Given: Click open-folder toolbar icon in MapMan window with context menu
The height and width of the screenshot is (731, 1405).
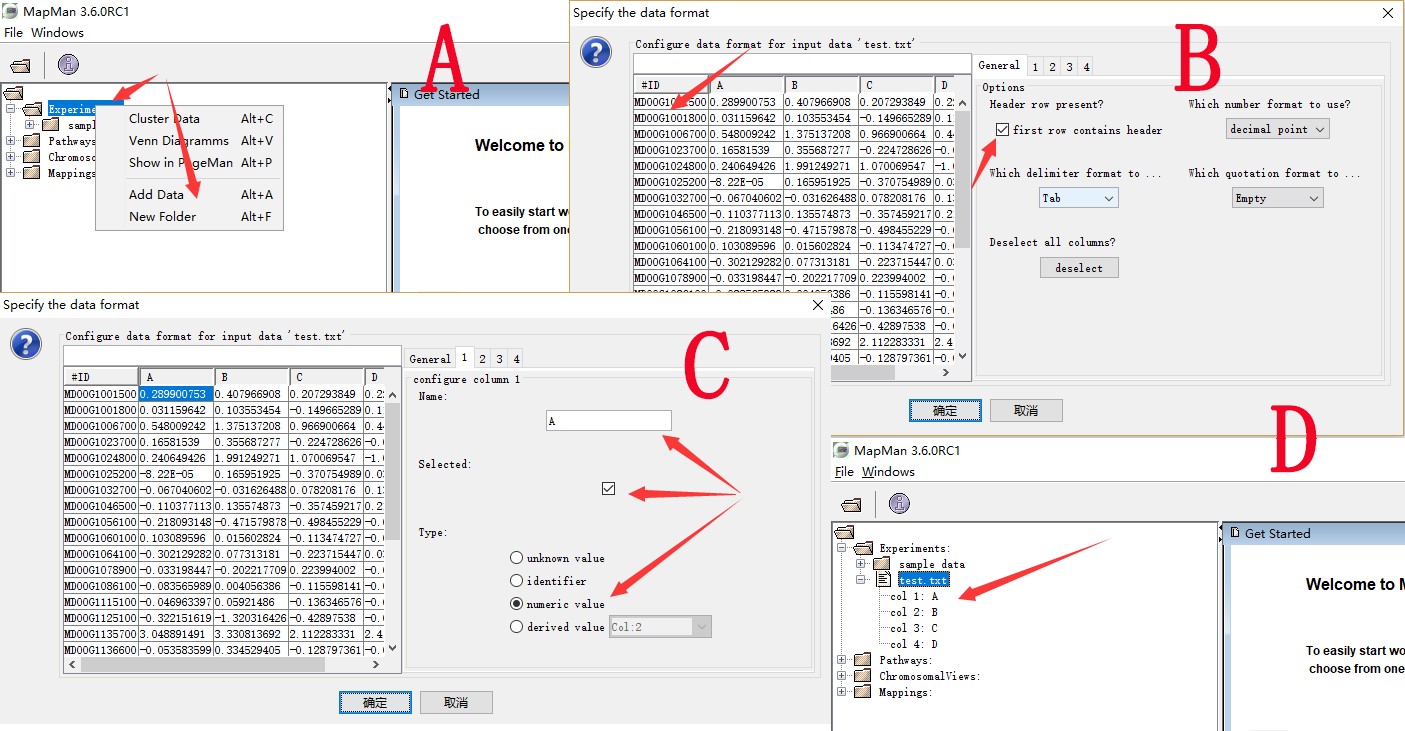Looking at the screenshot, I should (x=20, y=66).
